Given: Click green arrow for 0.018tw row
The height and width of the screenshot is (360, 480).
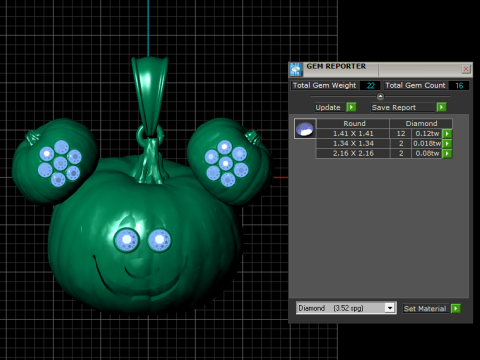Looking at the screenshot, I should tap(447, 144).
